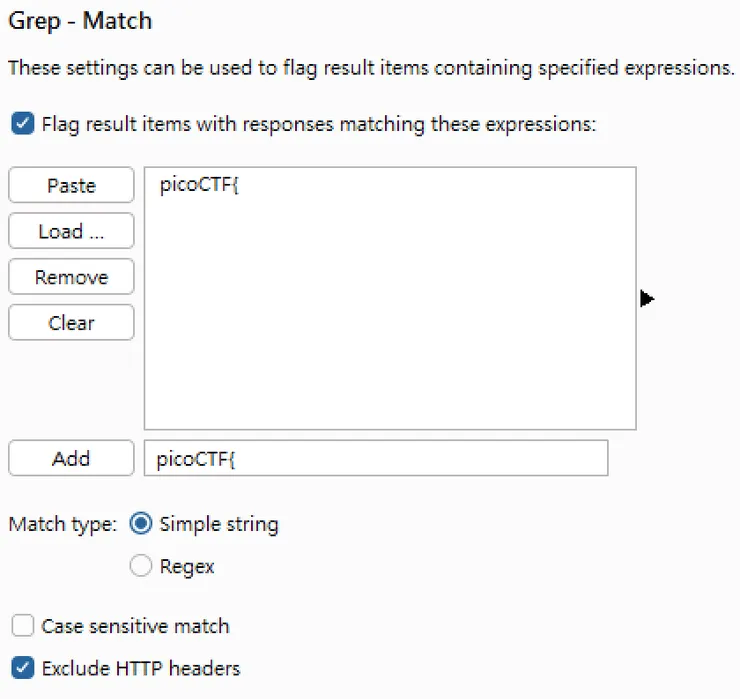The width and height of the screenshot is (740, 699).
Task: Click the Remove button
Action: (x=71, y=277)
